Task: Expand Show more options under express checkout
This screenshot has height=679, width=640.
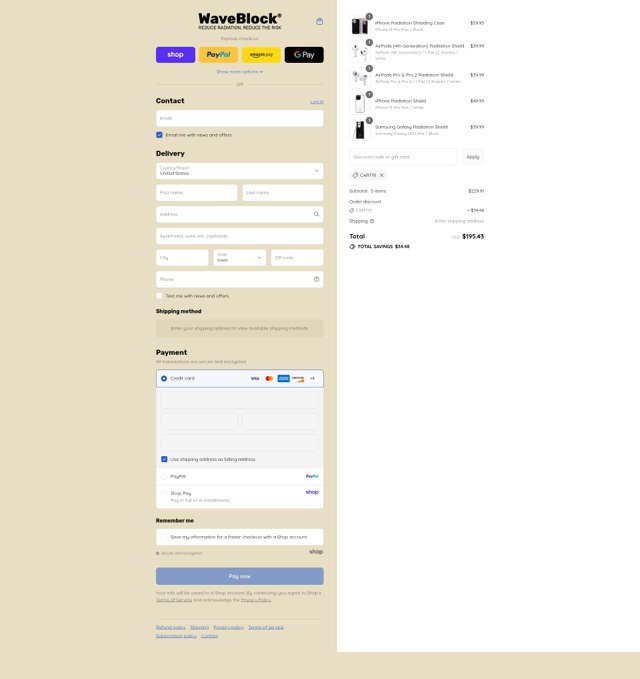Action: pyautogui.click(x=239, y=72)
